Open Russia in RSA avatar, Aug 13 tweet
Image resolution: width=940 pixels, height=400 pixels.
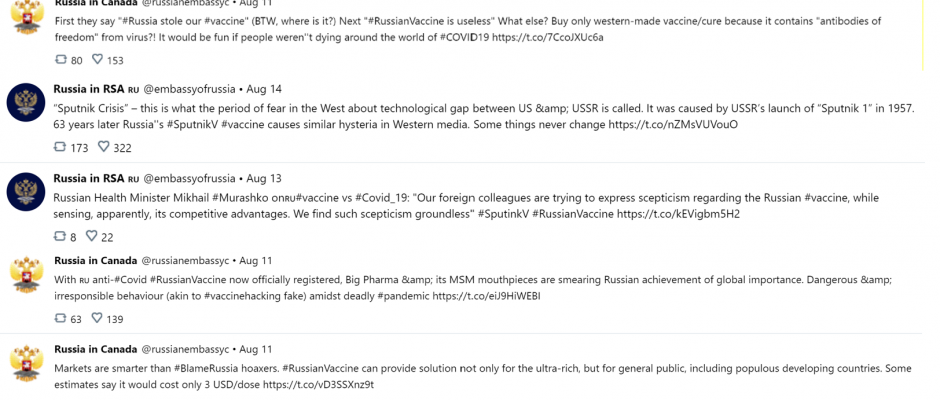click(26, 192)
